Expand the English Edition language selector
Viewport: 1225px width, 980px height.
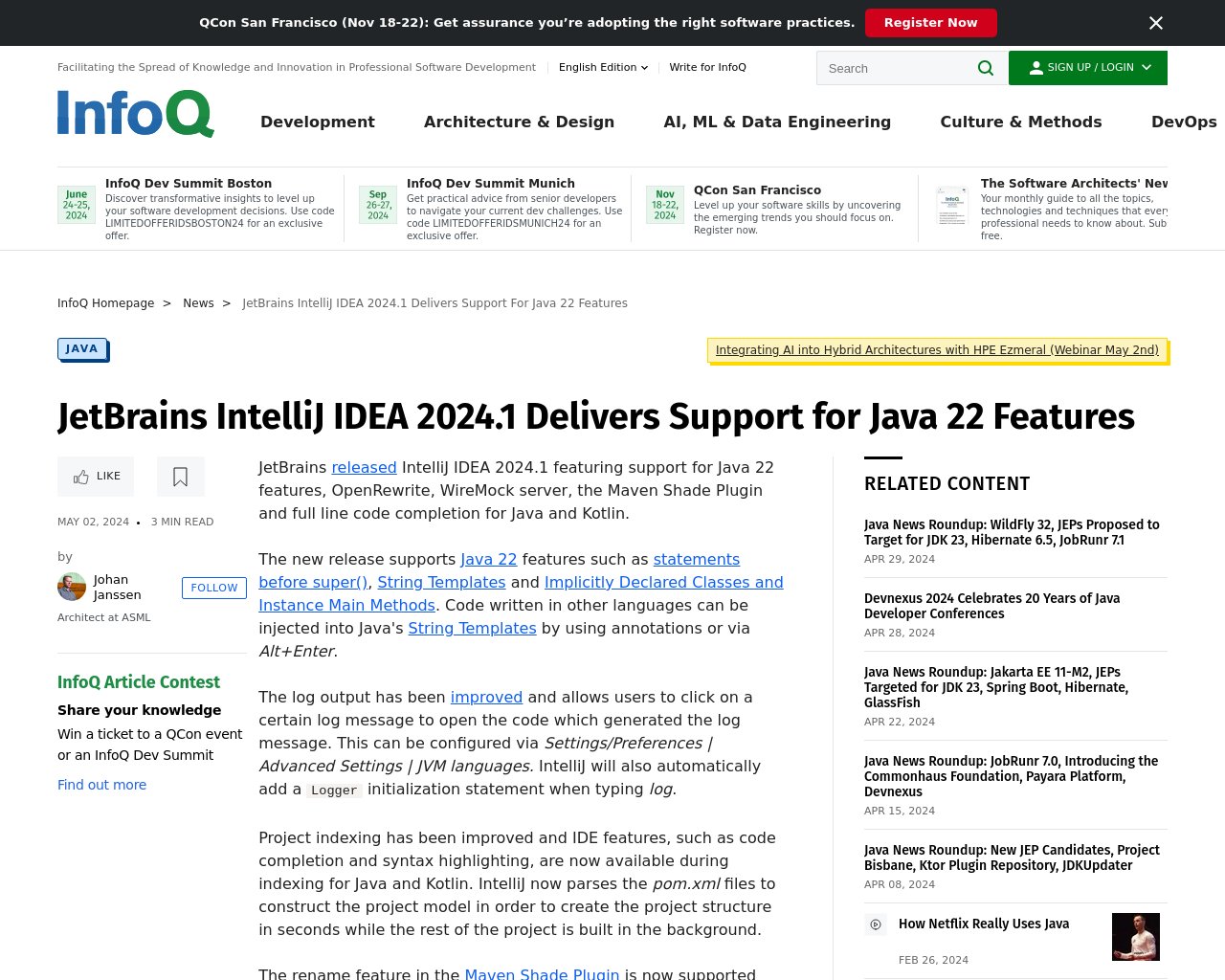pyautogui.click(x=603, y=67)
